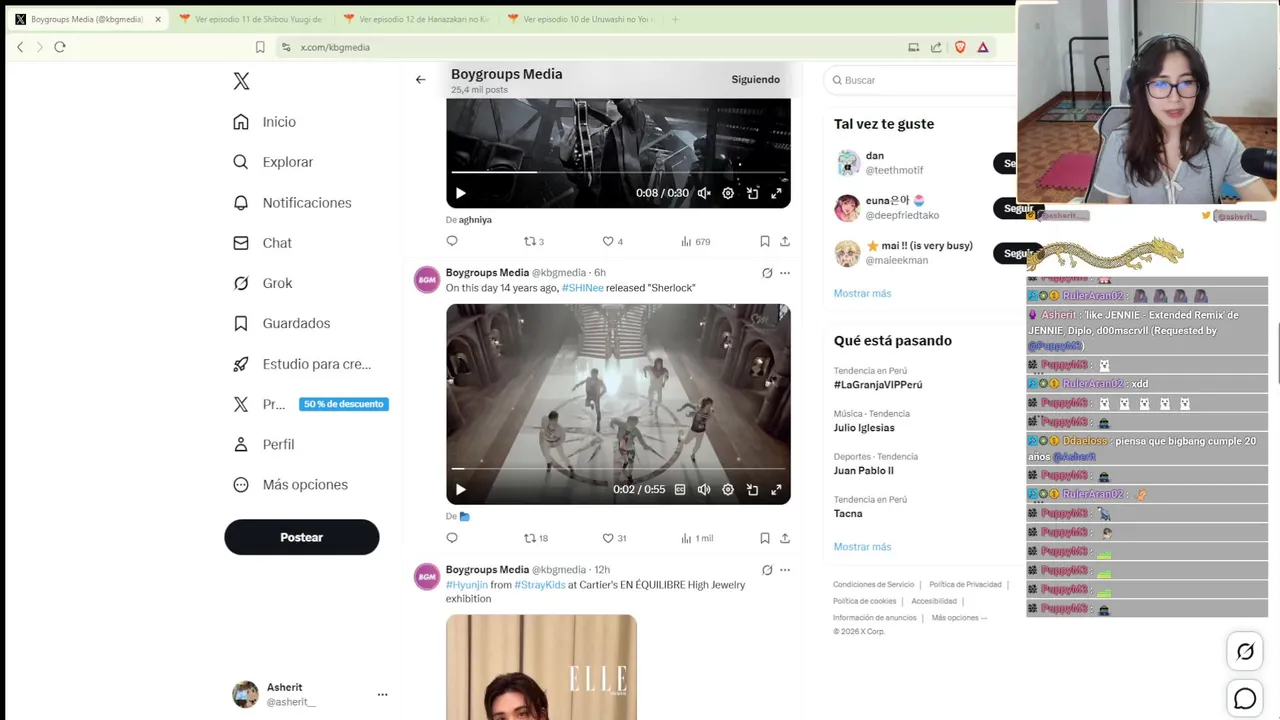
Task: Open Premium with 50 % de descuento
Action: click(310, 404)
